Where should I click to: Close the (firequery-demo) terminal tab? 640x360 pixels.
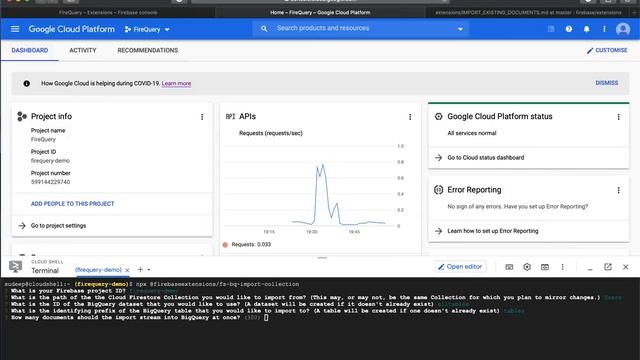[x=127, y=270]
